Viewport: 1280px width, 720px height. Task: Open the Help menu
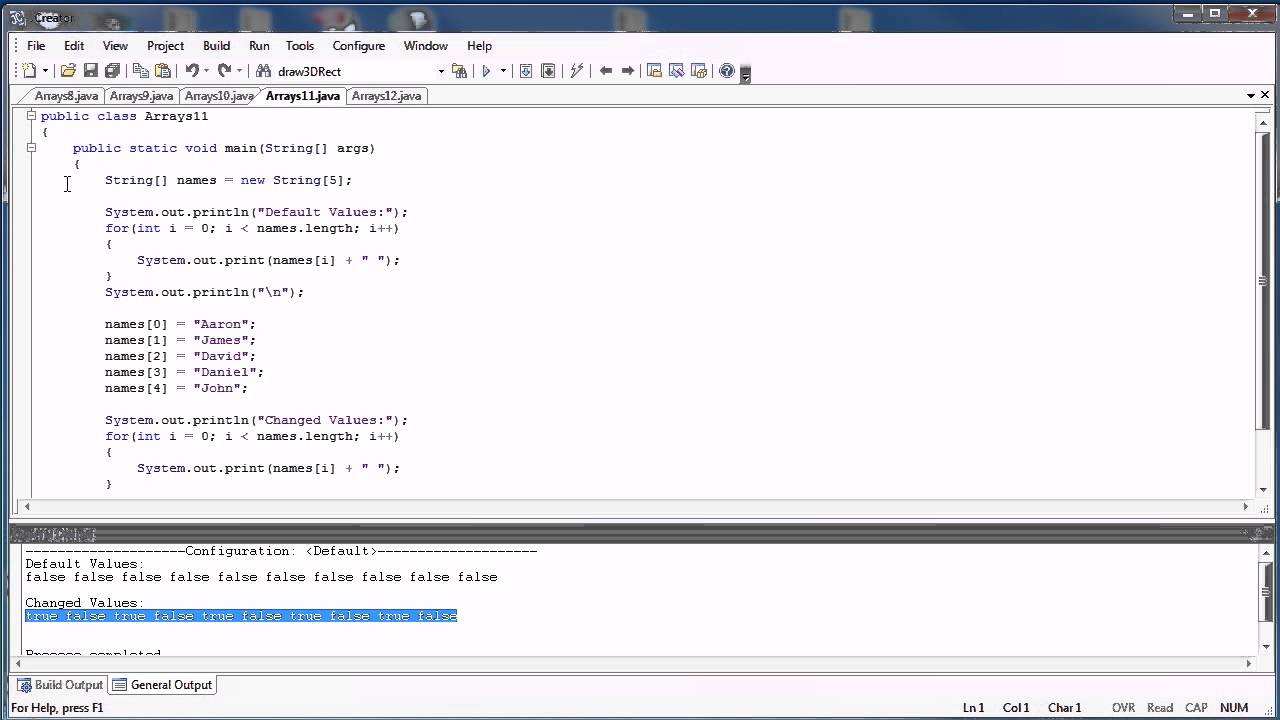(479, 45)
